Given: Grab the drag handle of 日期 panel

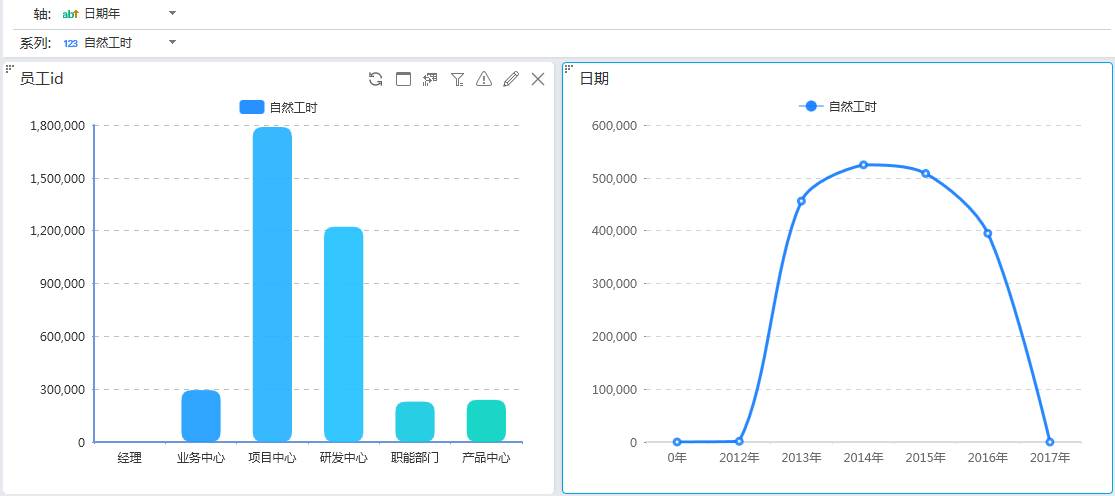Looking at the screenshot, I should tap(569, 68).
